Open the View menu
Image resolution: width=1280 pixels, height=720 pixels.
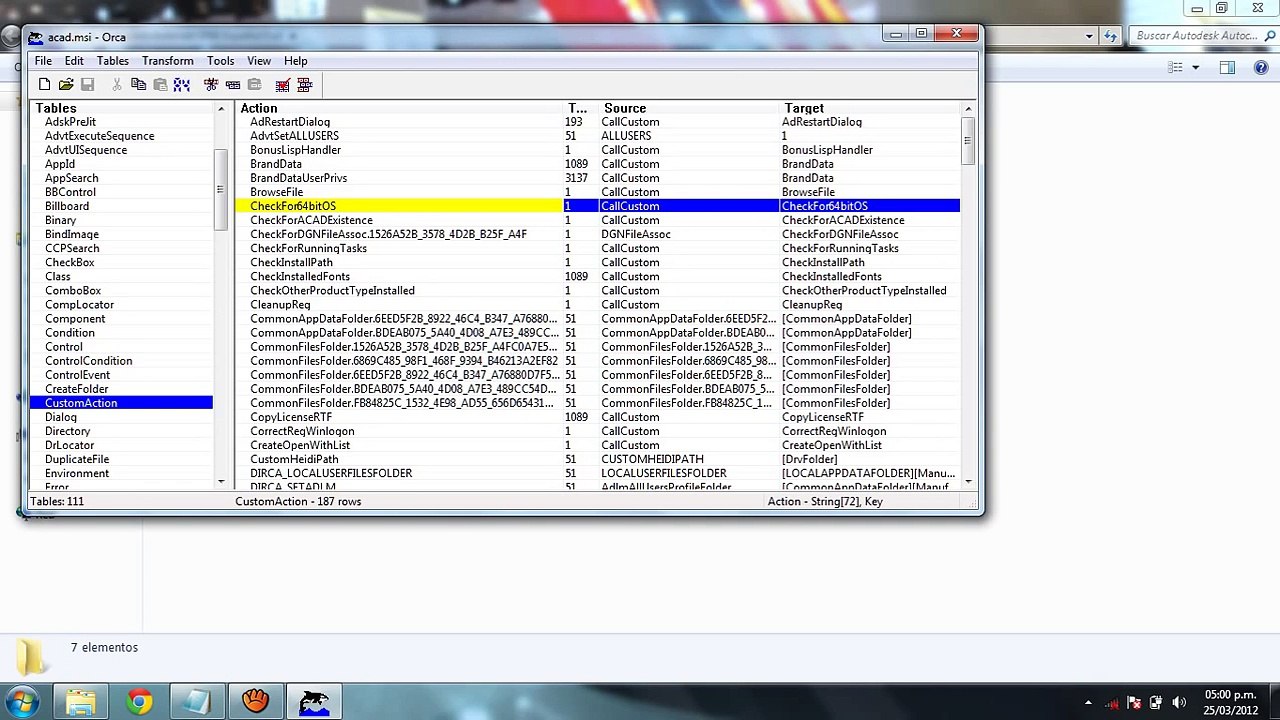(259, 61)
